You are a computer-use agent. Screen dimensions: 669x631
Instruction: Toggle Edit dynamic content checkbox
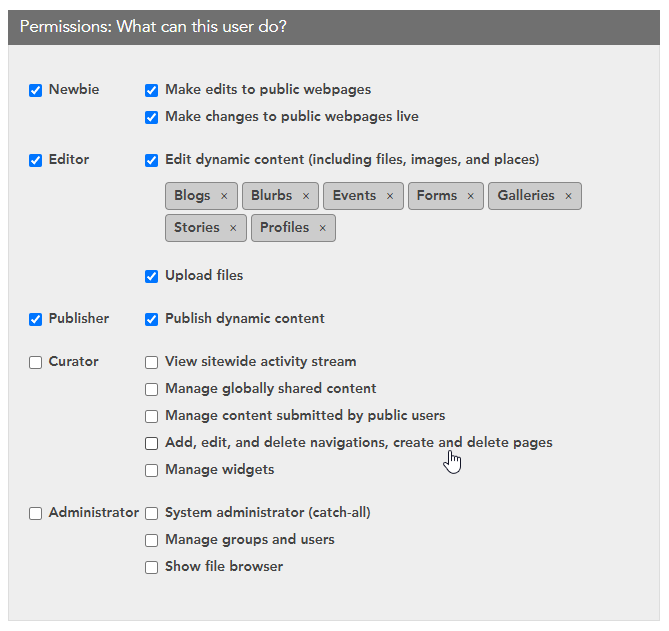pos(151,160)
